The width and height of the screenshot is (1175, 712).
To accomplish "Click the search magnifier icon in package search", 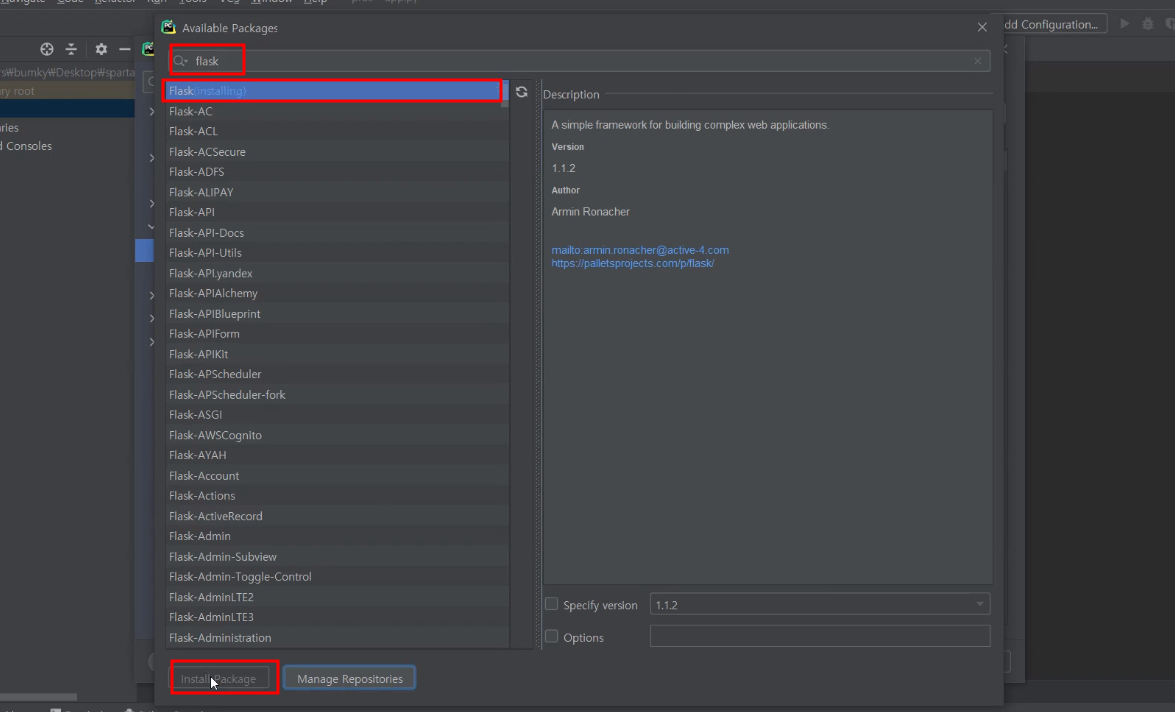I will [180, 61].
